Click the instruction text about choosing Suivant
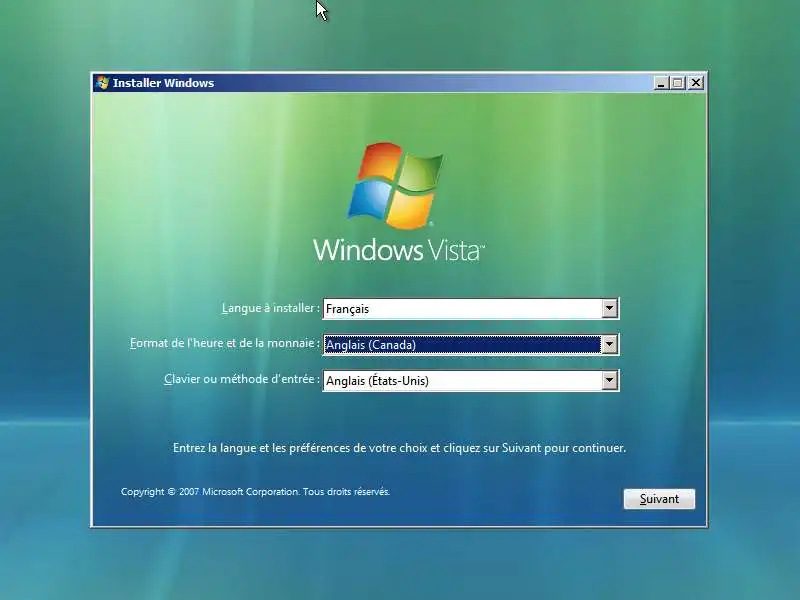Image resolution: width=800 pixels, height=600 pixels. 399,448
